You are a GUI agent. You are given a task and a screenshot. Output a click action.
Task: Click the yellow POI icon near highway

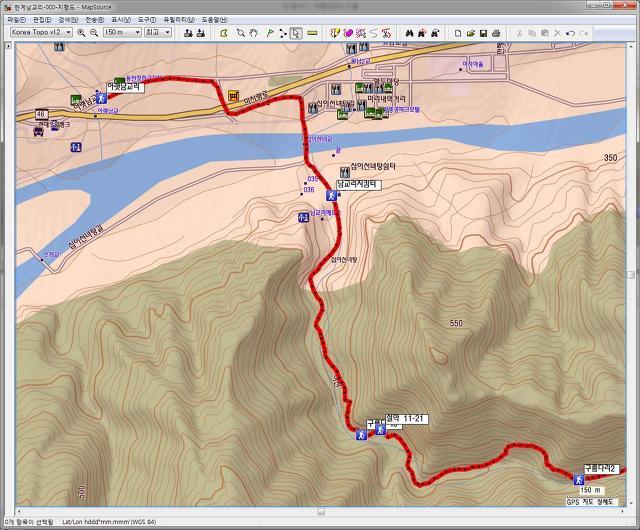233,96
